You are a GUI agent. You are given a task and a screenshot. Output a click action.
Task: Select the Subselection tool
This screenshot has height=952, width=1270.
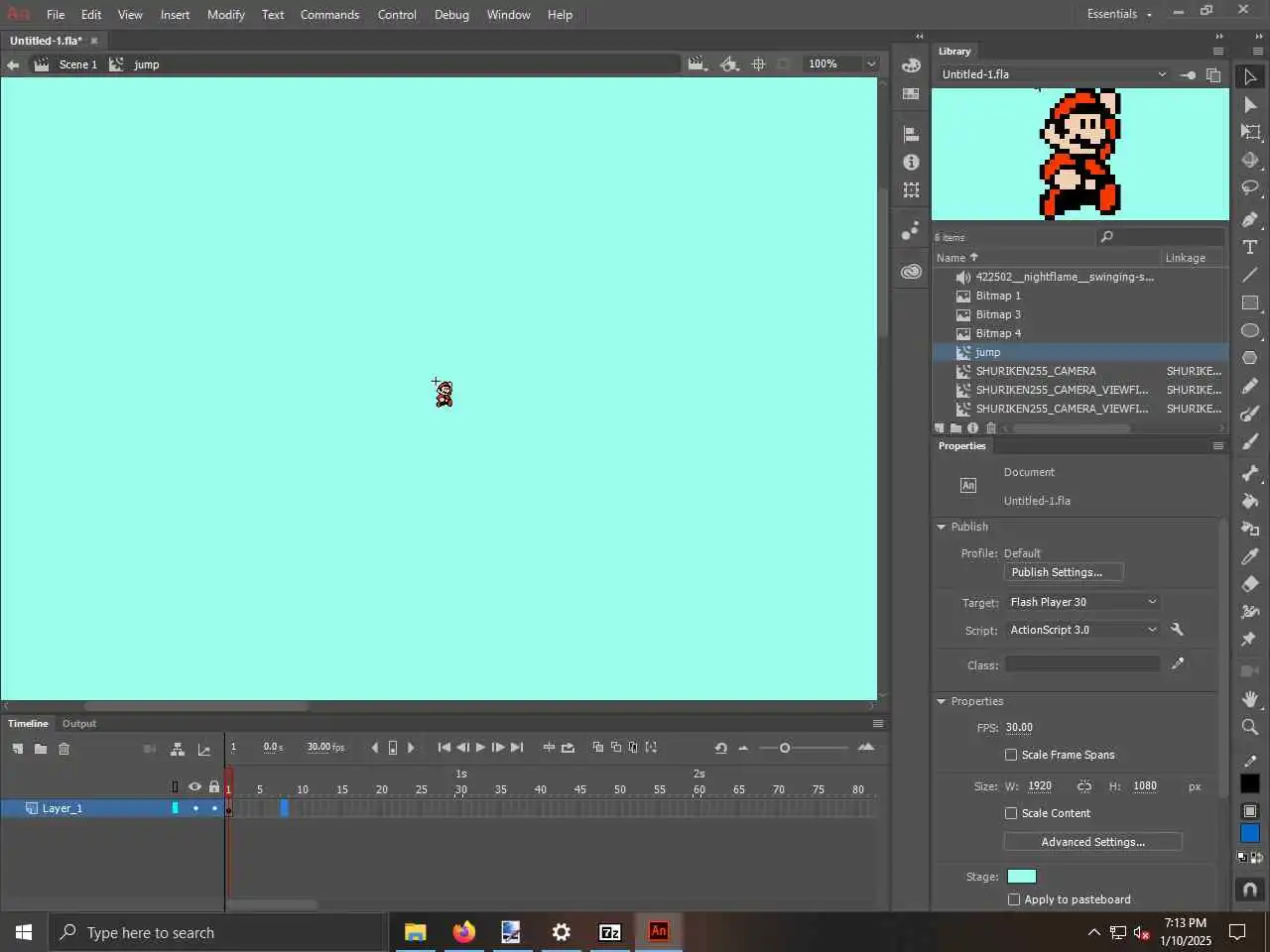1250,104
